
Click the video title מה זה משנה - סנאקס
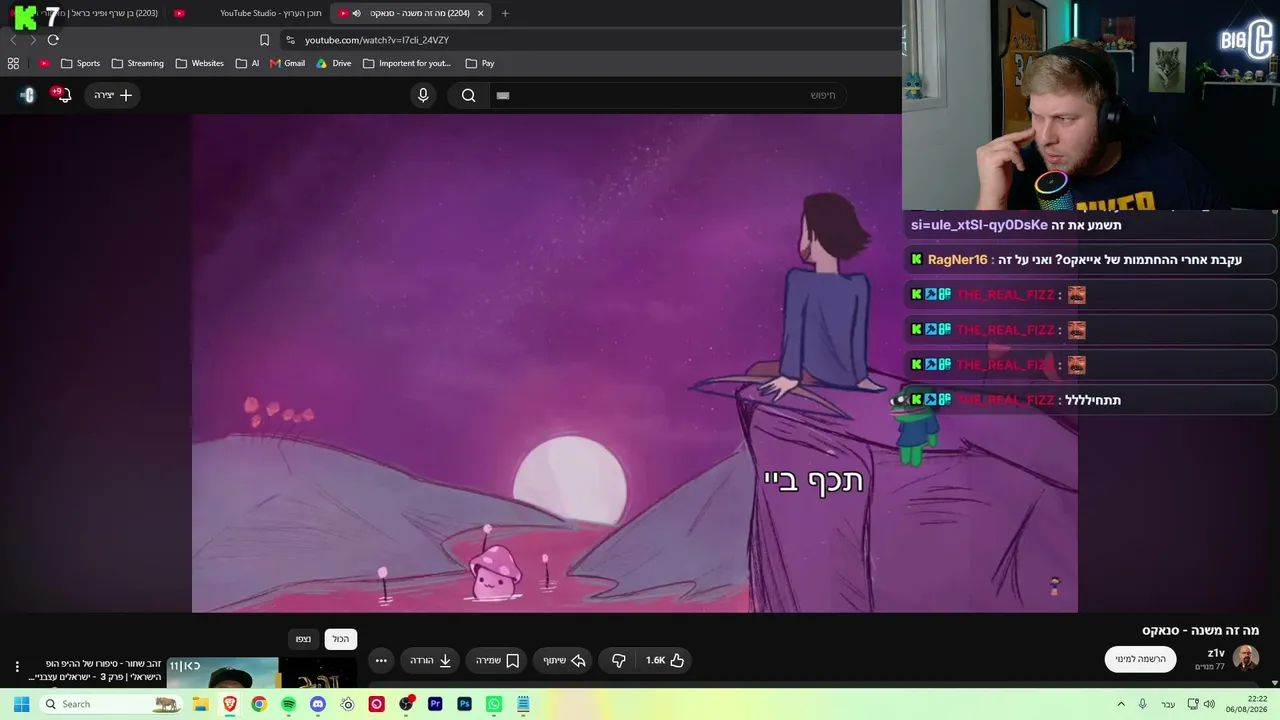(x=1200, y=630)
